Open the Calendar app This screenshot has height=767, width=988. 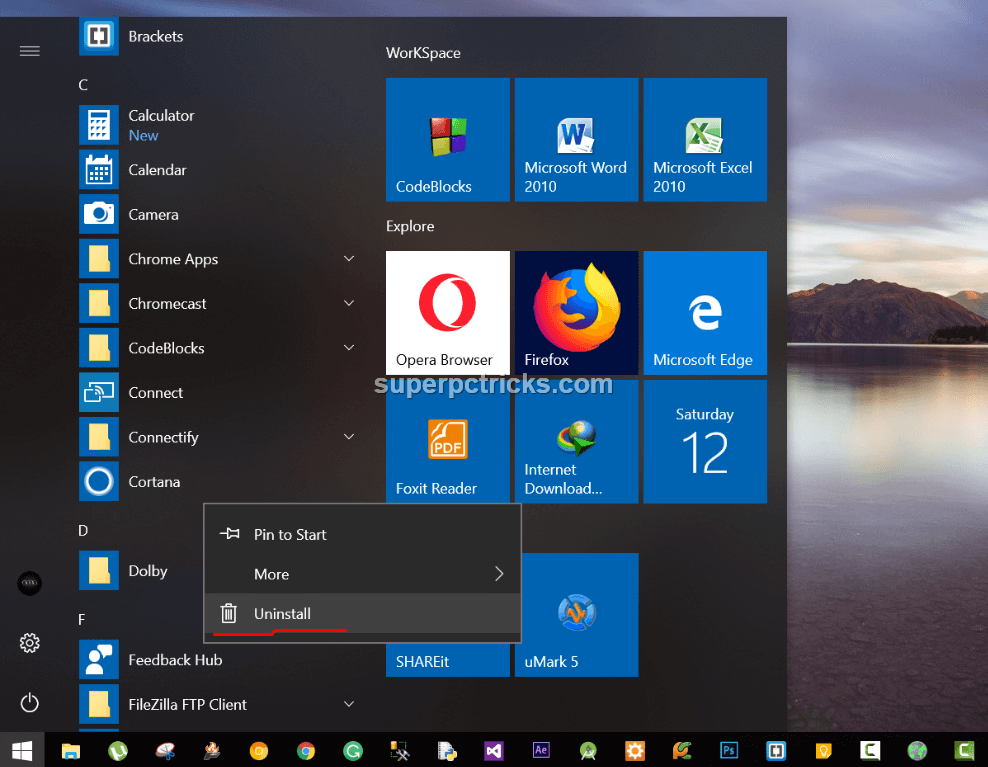217,170
